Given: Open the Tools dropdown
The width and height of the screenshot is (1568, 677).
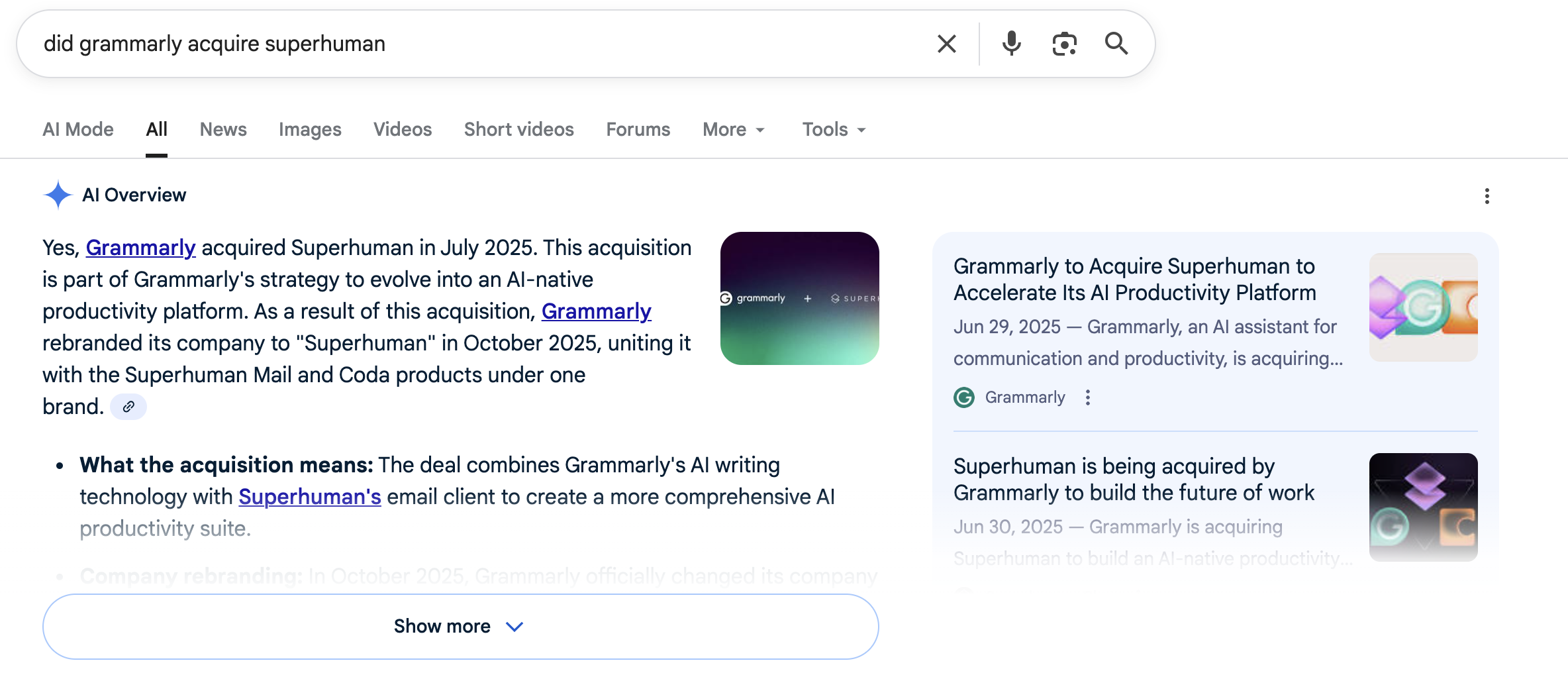Looking at the screenshot, I should (834, 130).
